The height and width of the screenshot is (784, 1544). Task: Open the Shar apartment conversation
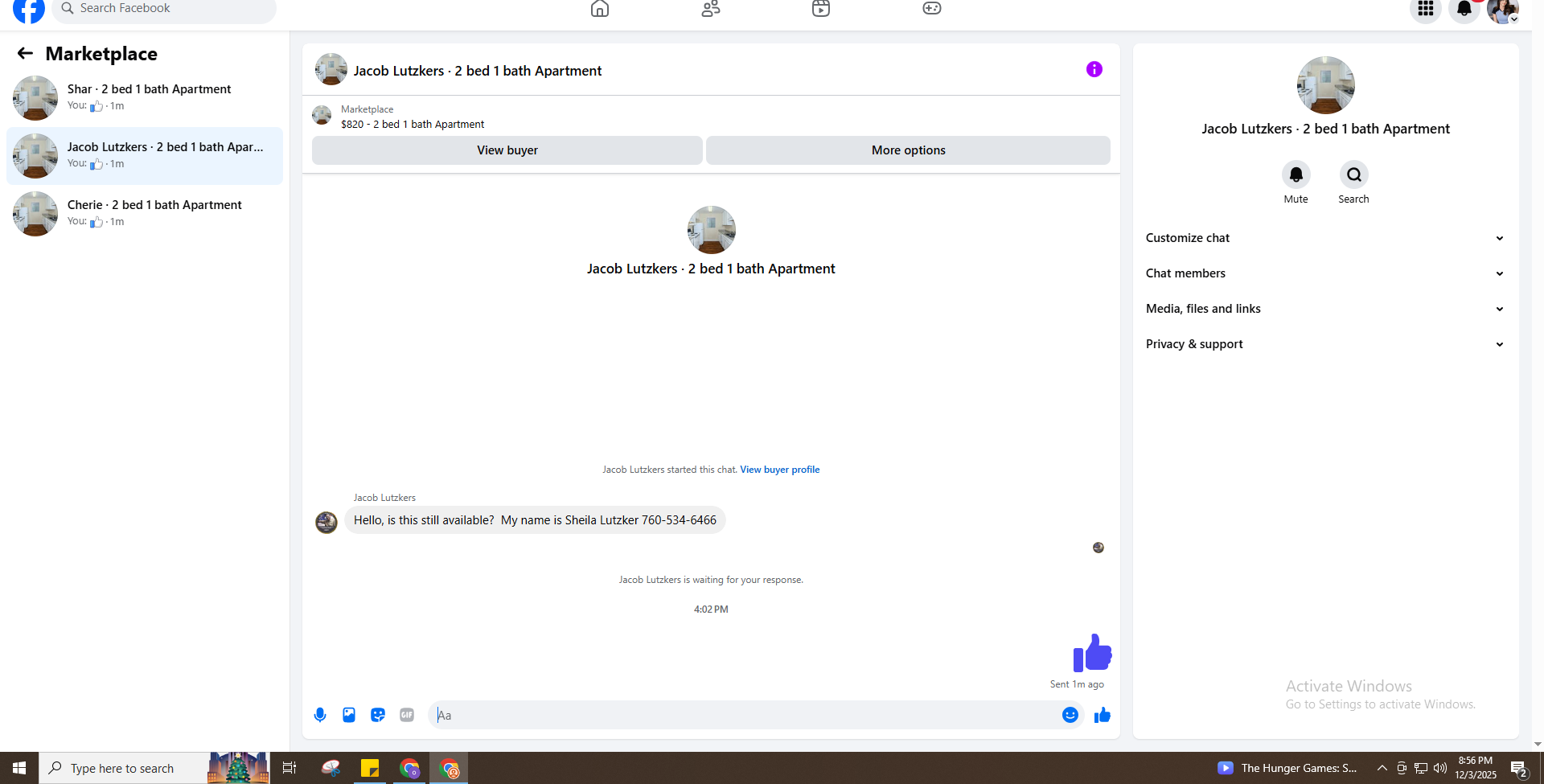[145, 98]
